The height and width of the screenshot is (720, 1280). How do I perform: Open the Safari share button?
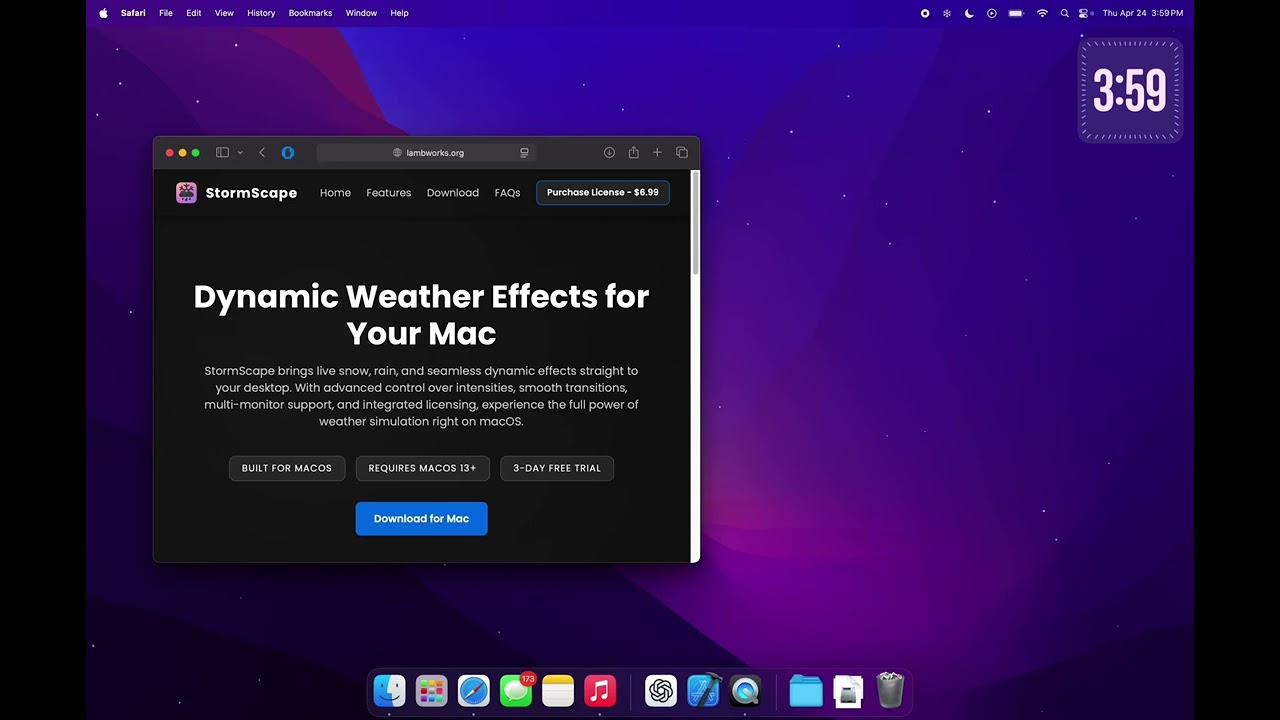click(633, 153)
